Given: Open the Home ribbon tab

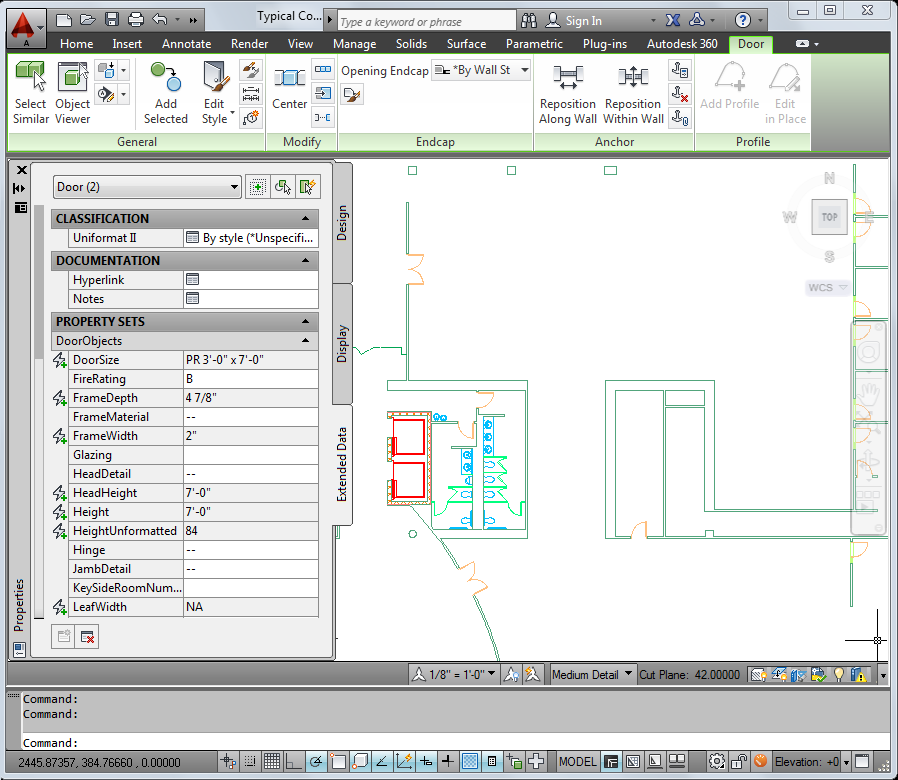Looking at the screenshot, I should pyautogui.click(x=76, y=44).
